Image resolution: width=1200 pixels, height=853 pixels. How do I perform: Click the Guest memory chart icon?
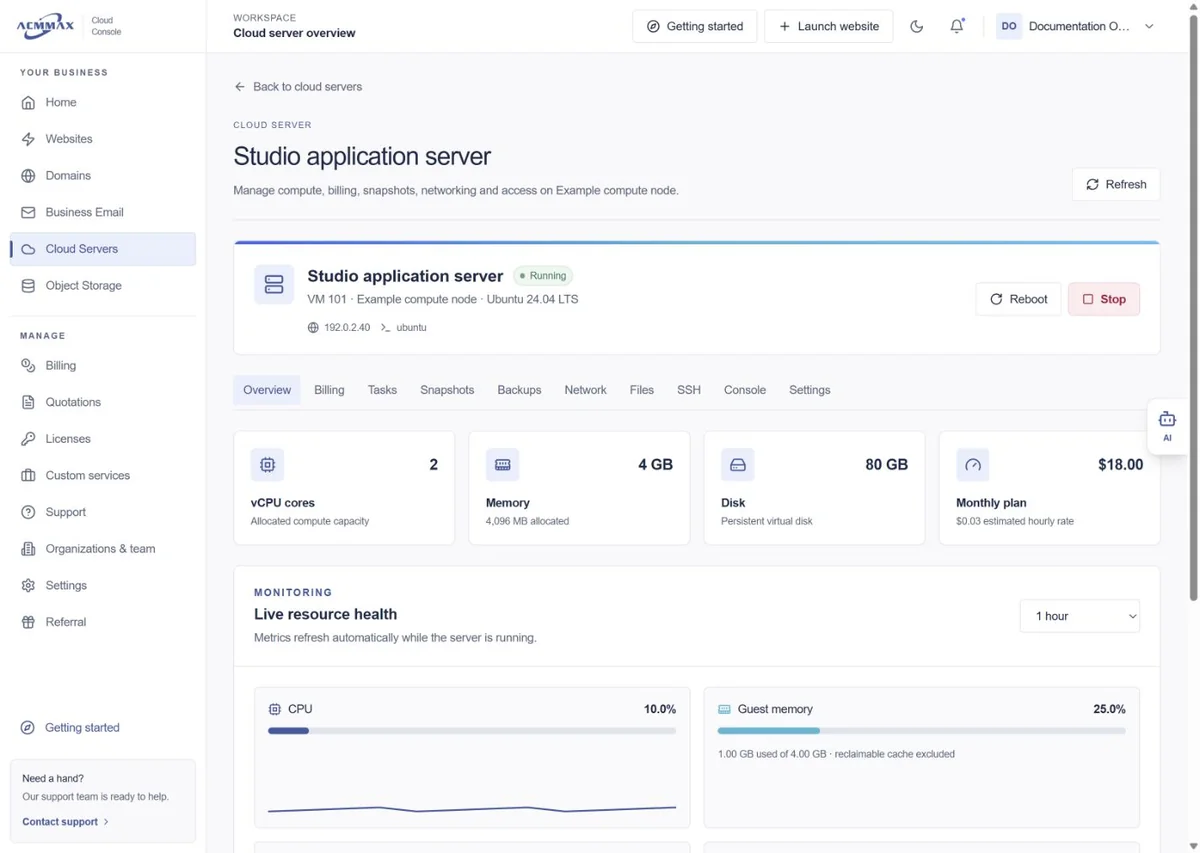coord(724,709)
